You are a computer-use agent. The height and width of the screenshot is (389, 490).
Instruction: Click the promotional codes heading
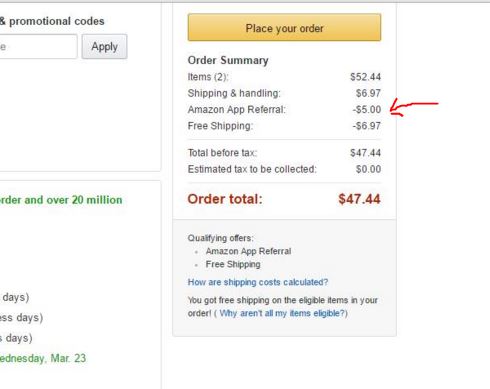click(52, 21)
